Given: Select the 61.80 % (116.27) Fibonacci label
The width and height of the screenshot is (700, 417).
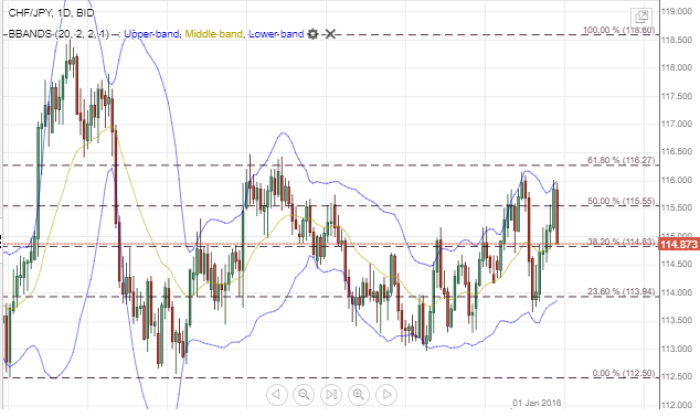Looking at the screenshot, I should point(621,160).
